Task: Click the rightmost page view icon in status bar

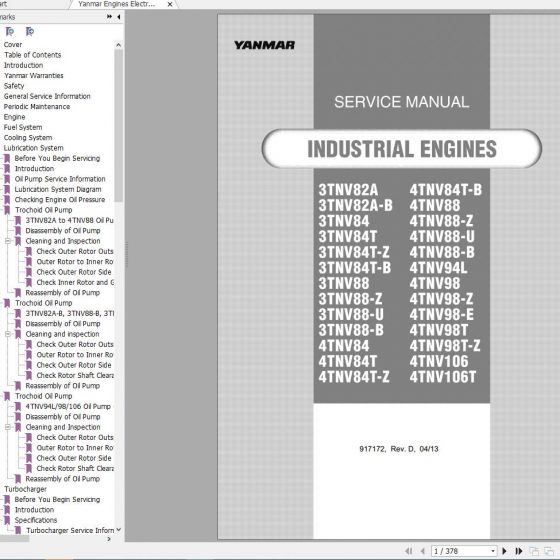Action: (x=549, y=551)
